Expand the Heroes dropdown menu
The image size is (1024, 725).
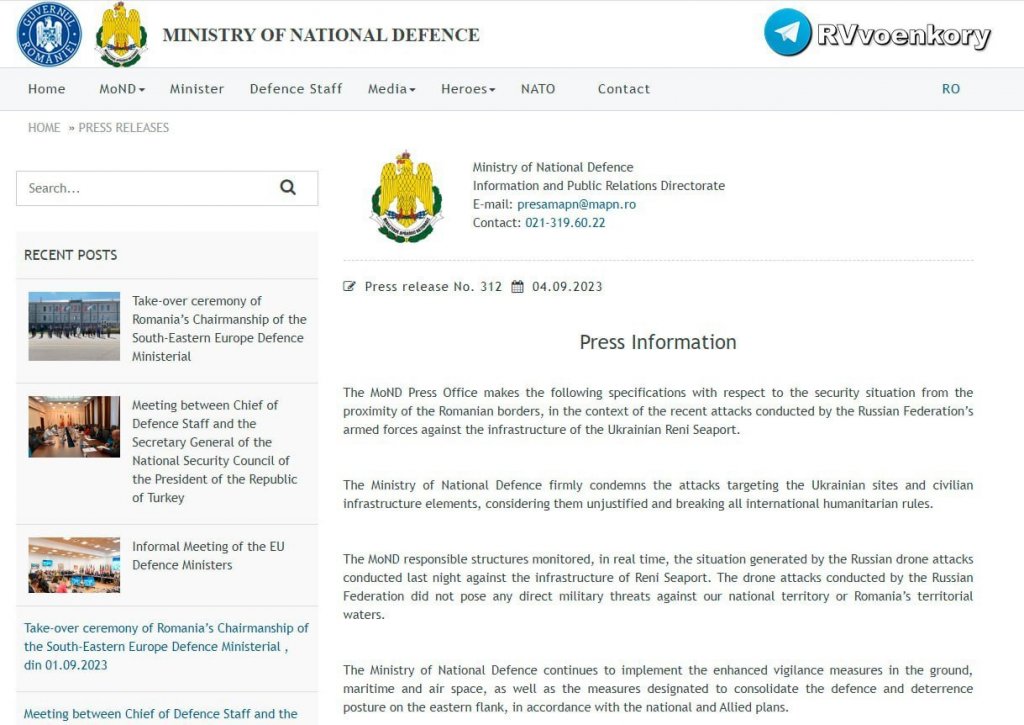tap(468, 89)
